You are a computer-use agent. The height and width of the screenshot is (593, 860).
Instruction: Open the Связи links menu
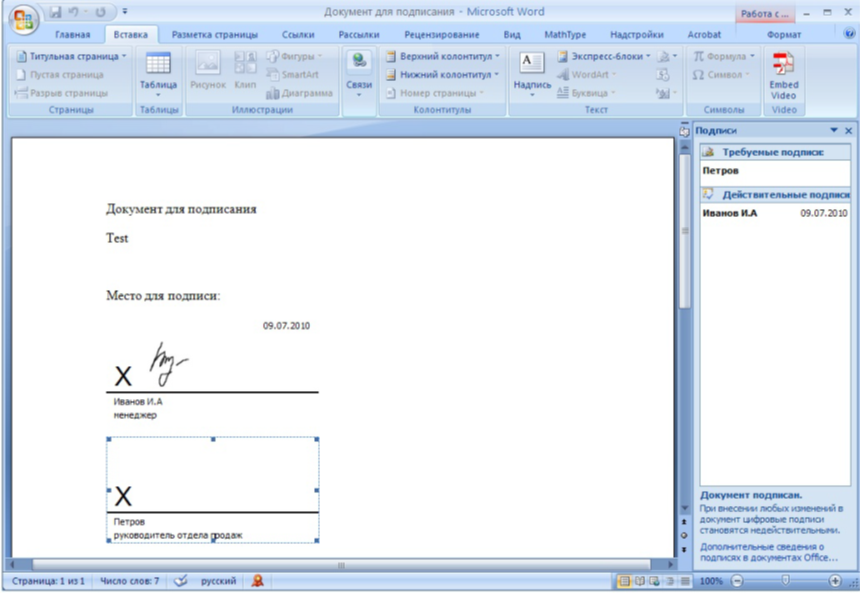point(359,74)
